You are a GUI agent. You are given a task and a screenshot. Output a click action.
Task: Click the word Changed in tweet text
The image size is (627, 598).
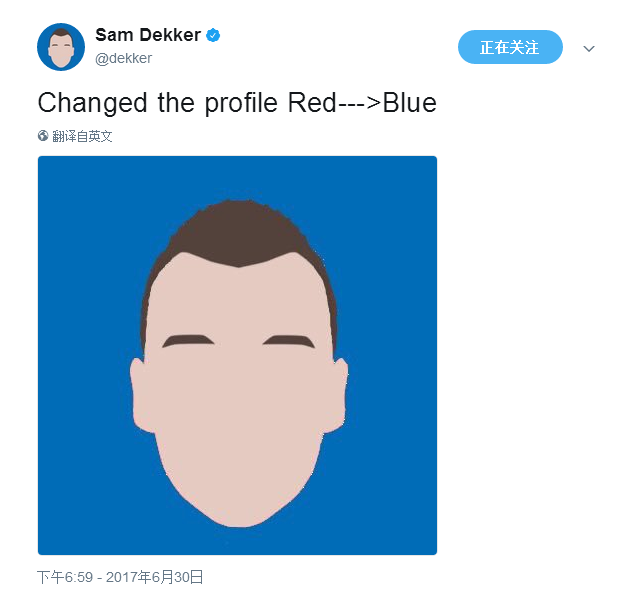[92, 104]
